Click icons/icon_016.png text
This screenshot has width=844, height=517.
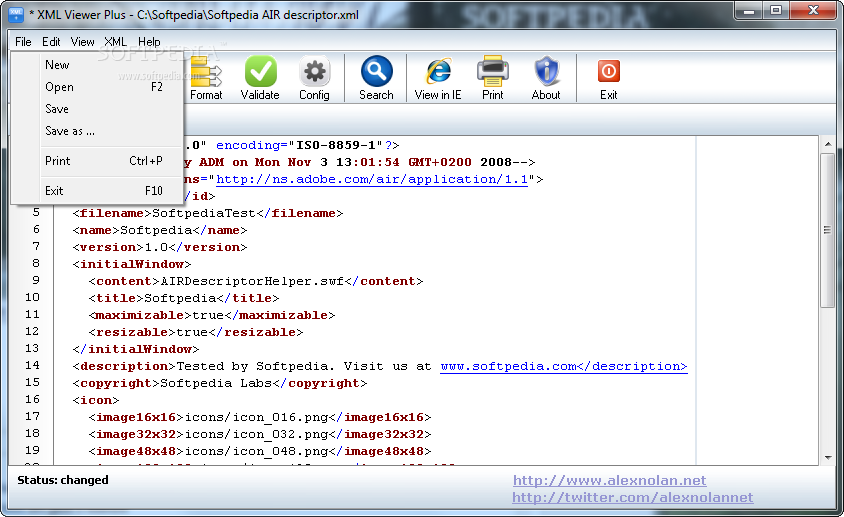coord(256,417)
